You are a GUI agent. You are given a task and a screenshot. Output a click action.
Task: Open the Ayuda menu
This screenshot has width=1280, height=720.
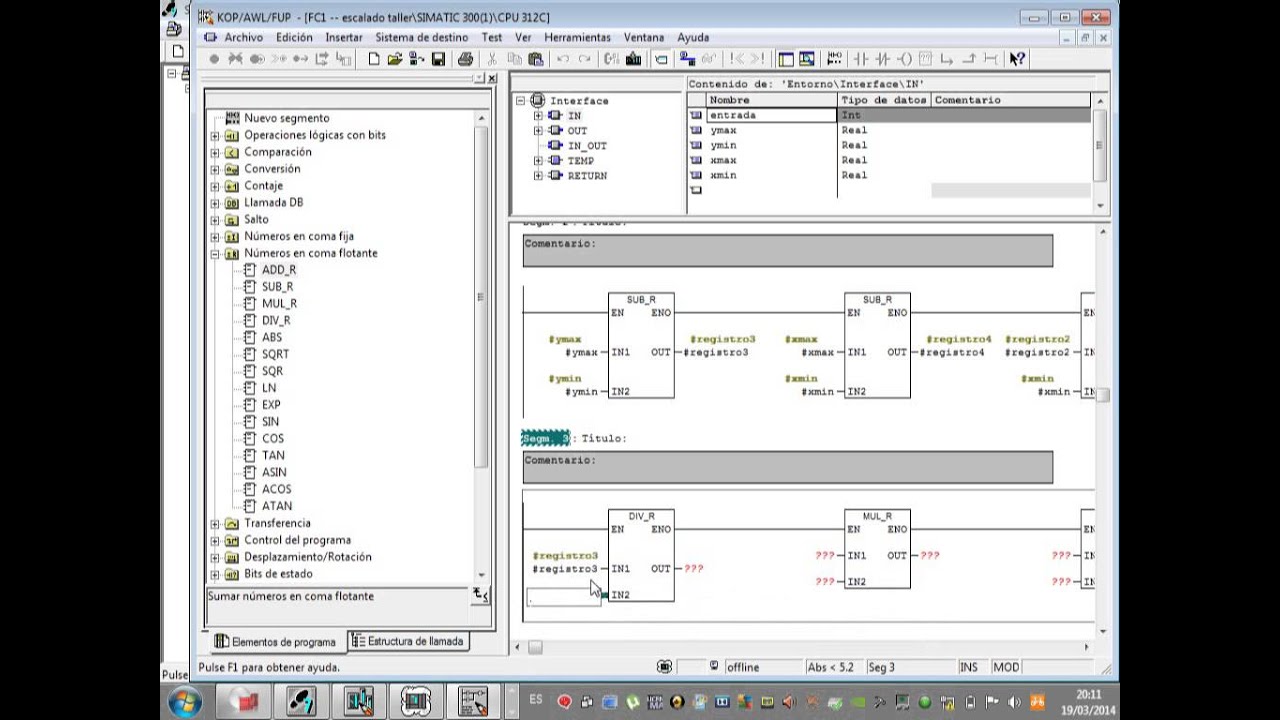coord(693,37)
